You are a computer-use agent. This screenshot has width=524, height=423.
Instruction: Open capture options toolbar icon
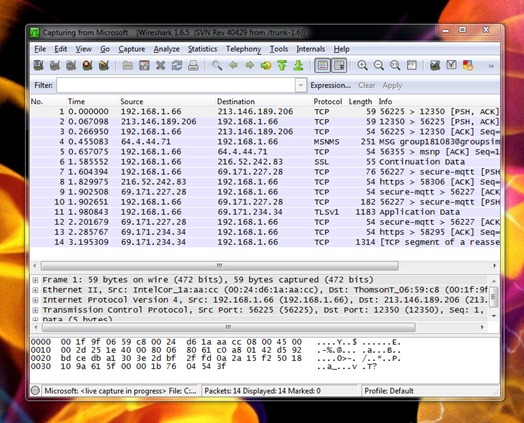55,65
